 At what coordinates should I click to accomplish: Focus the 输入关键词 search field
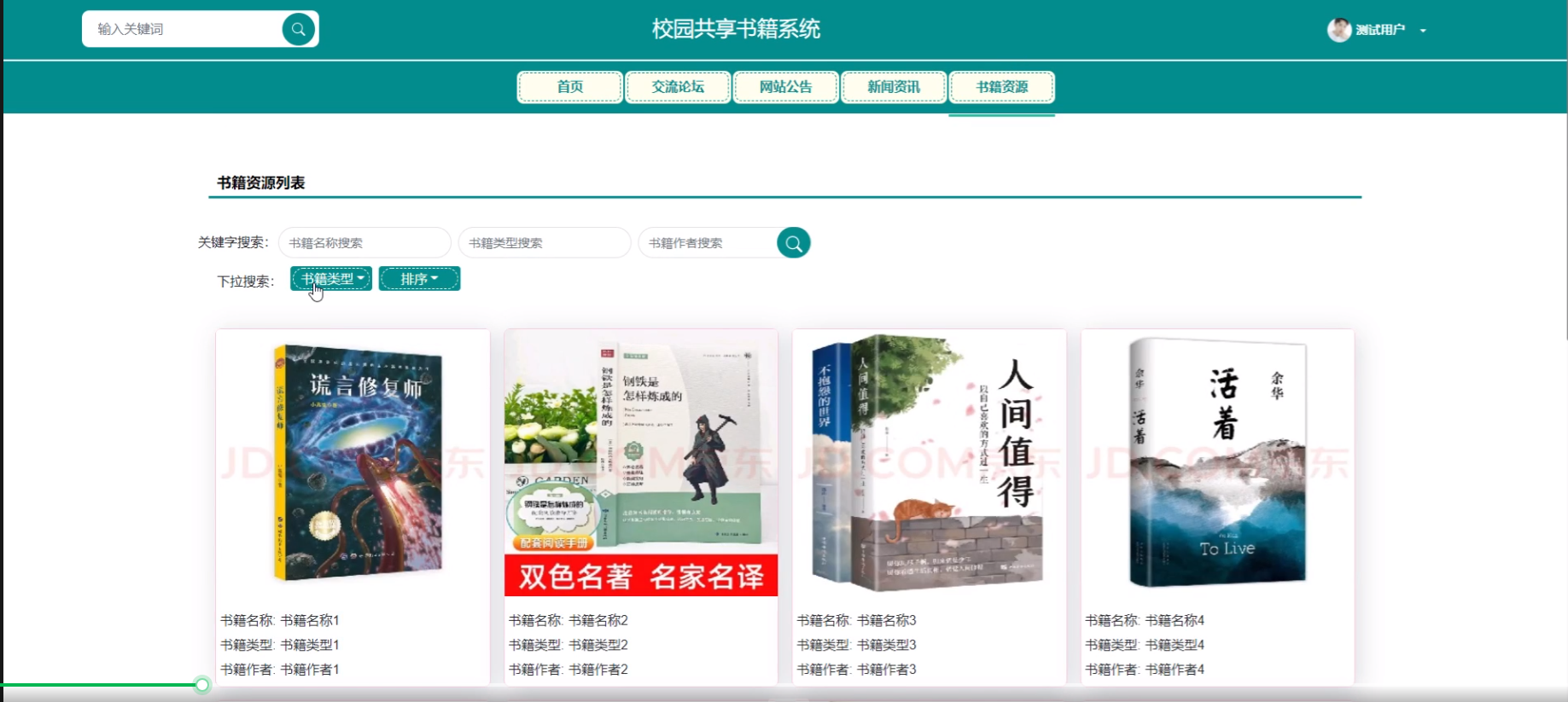pyautogui.click(x=184, y=29)
